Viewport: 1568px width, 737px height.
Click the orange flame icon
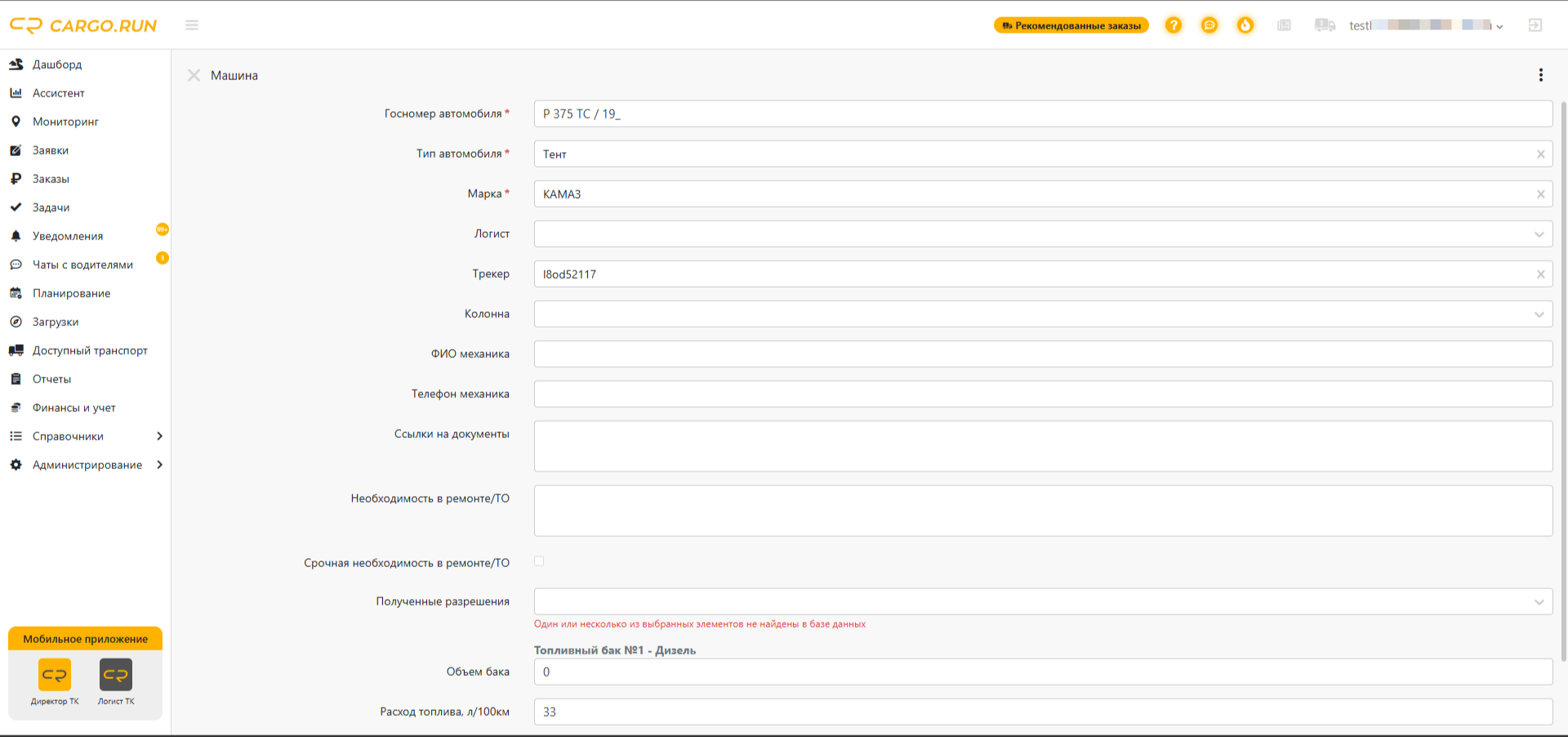[x=1245, y=25]
